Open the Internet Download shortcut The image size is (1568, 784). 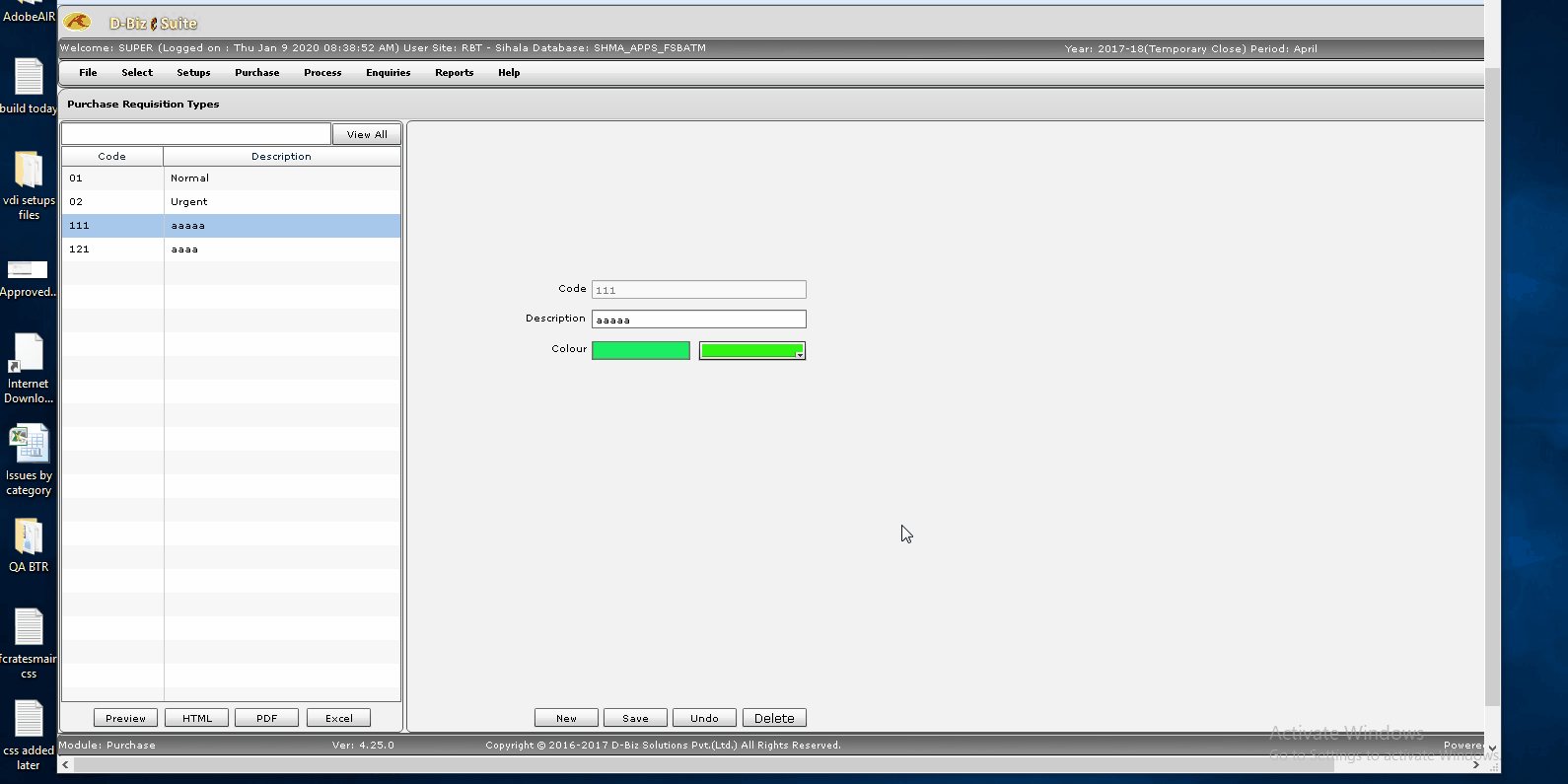tap(29, 369)
